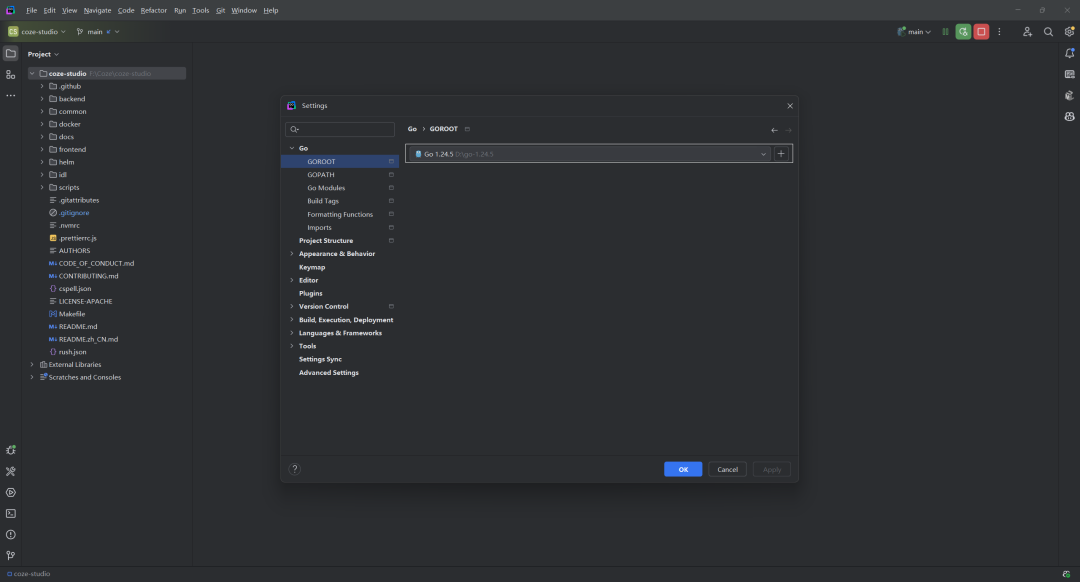This screenshot has width=1080, height=582.
Task: Expand Build, Execution, Deployment settings
Action: [292, 320]
